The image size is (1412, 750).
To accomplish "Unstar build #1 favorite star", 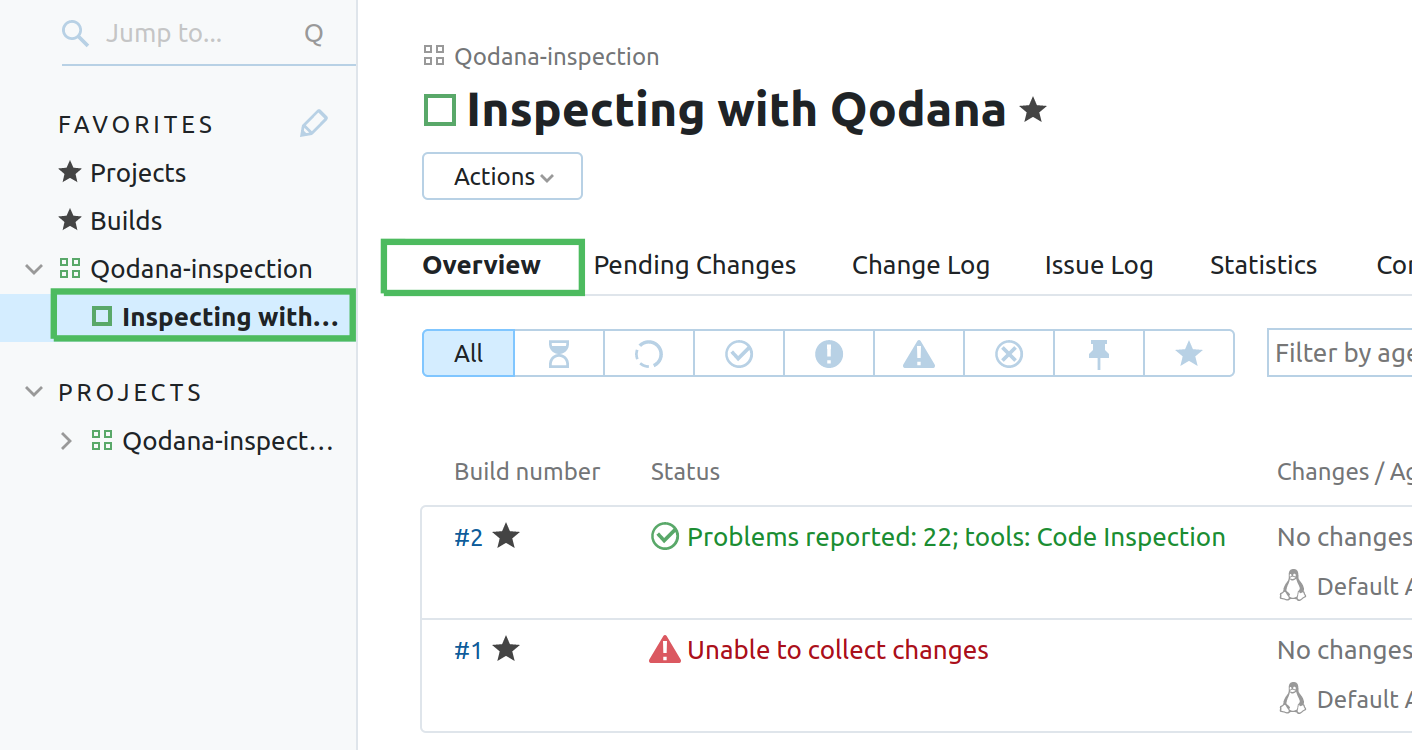I will pos(507,650).
